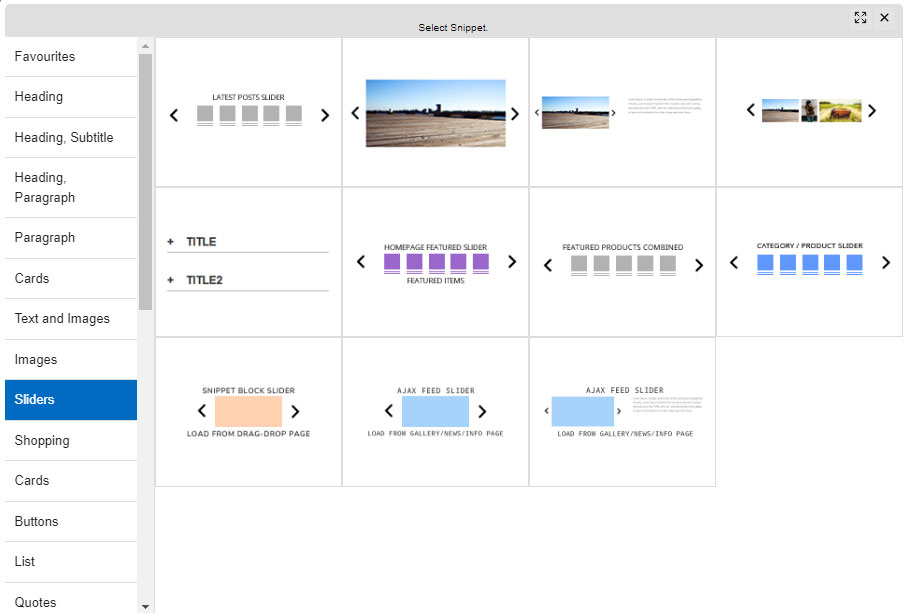Select the Images category in sidebar
The width and height of the screenshot is (906, 614).
point(71,360)
